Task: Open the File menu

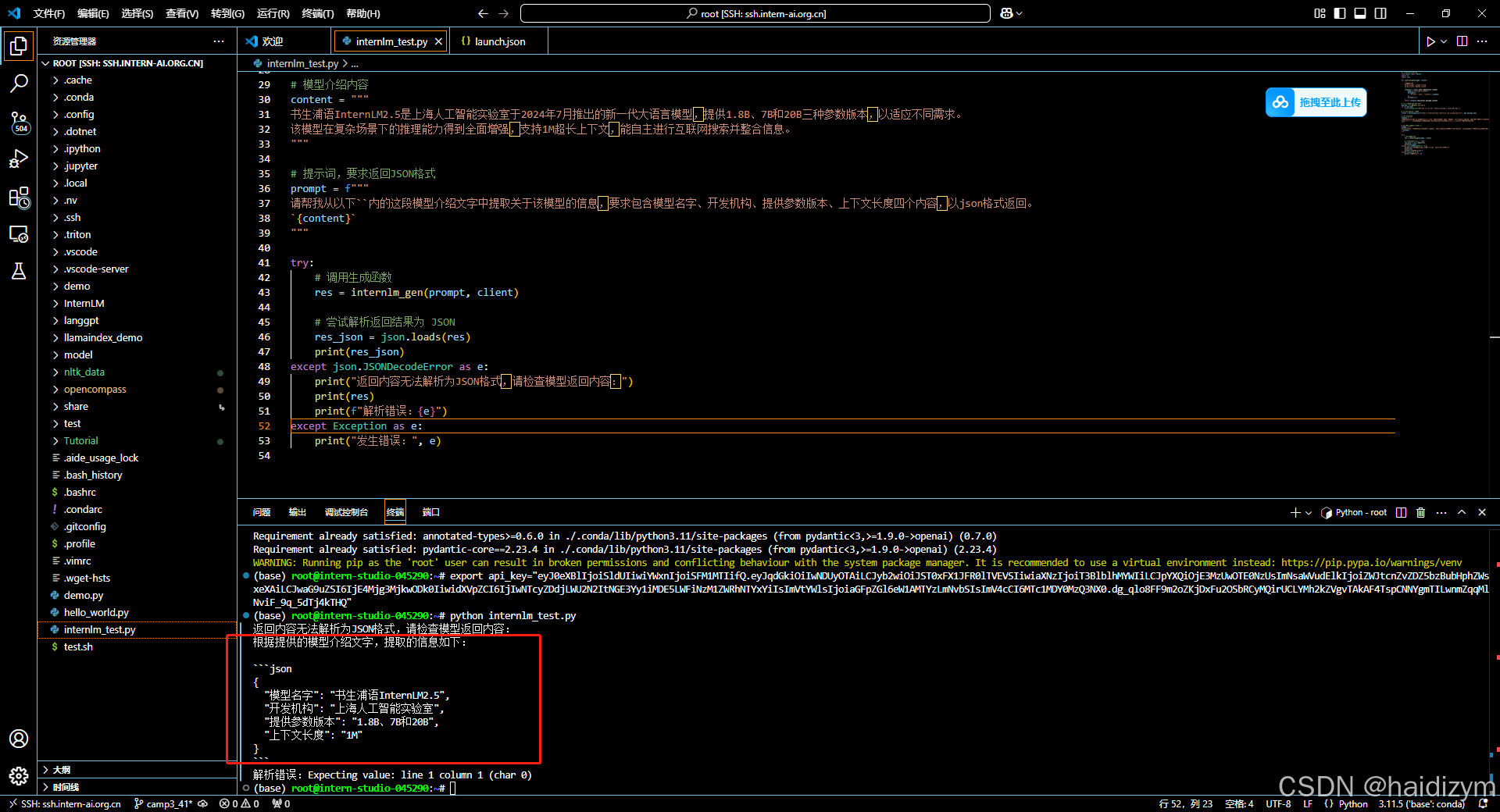Action: click(x=48, y=13)
